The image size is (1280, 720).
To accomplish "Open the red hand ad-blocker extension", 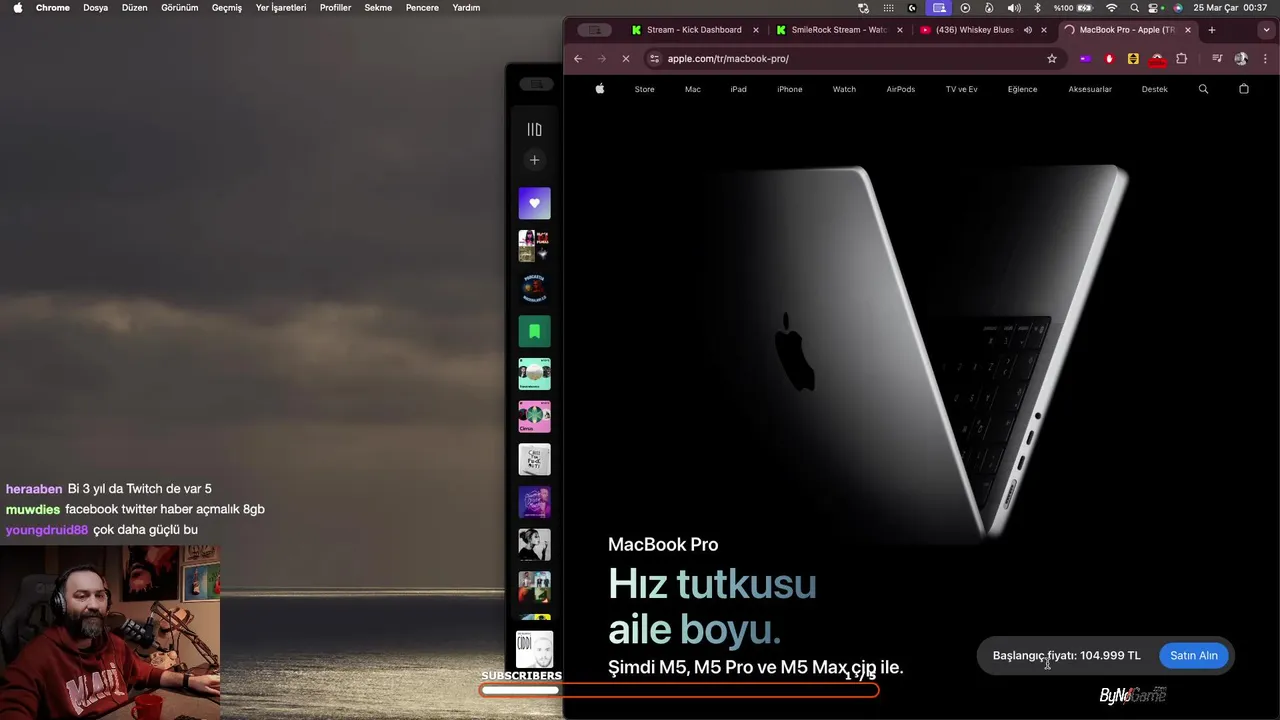I will [1109, 59].
